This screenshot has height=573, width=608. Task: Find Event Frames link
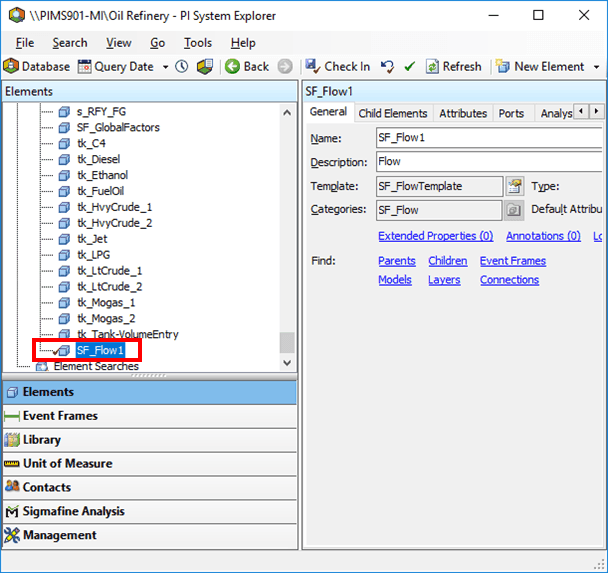coord(513,261)
